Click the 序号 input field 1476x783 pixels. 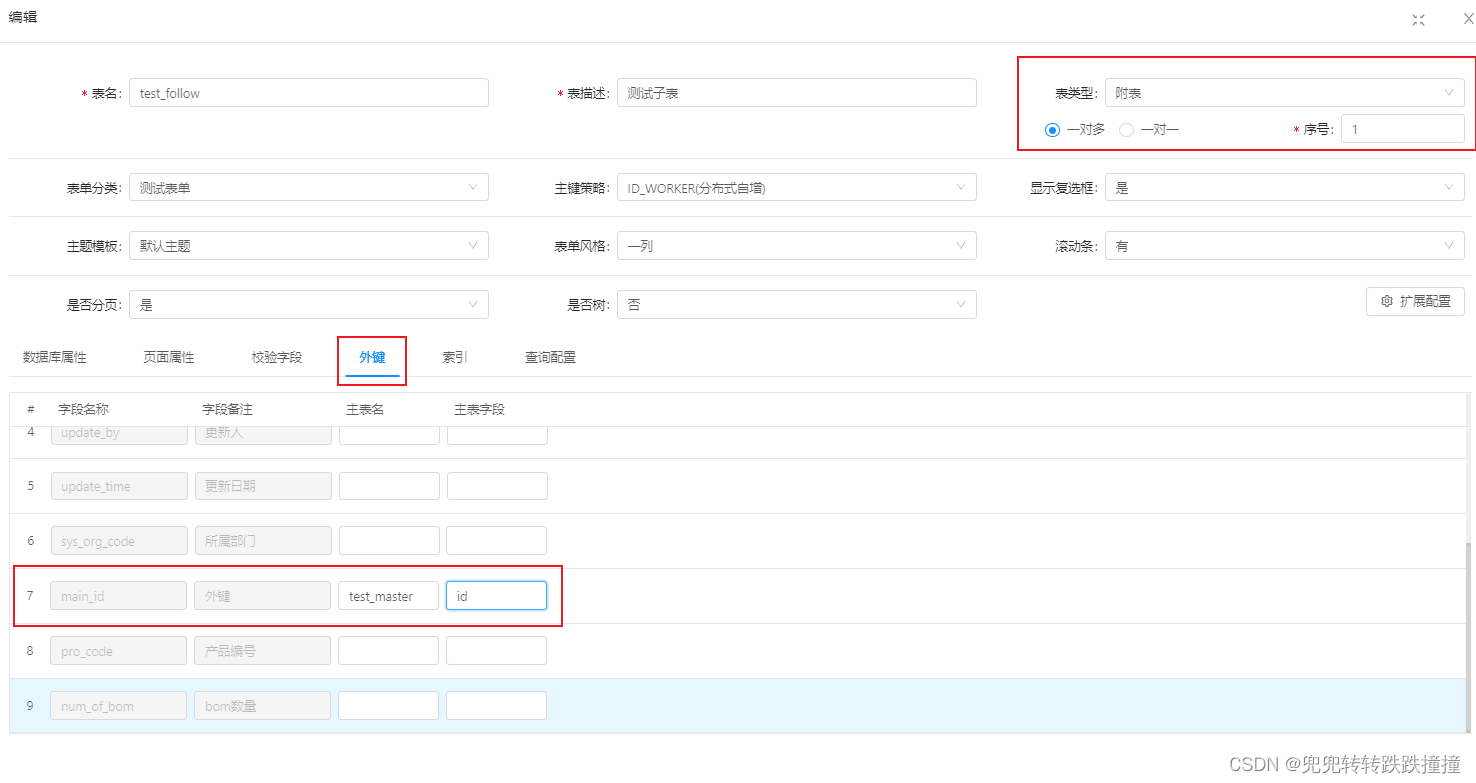pos(1403,129)
